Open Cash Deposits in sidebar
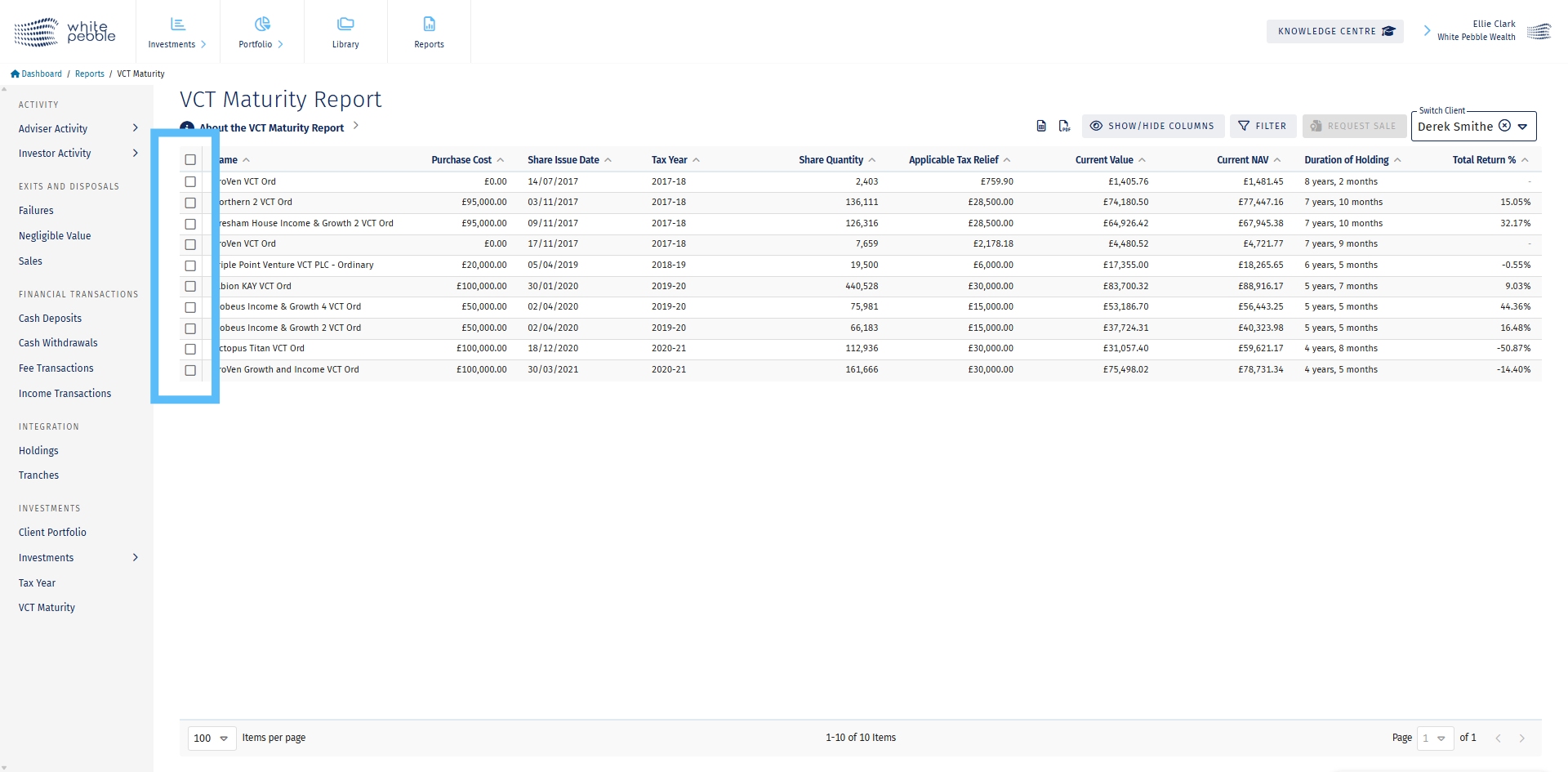 point(50,319)
